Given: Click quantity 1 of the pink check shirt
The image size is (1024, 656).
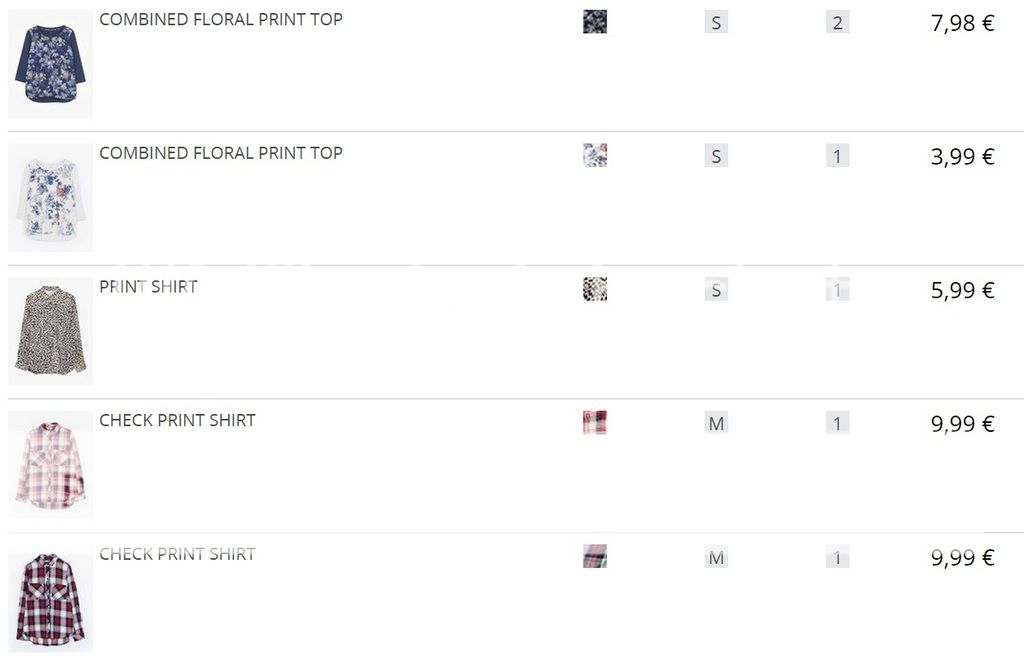Looking at the screenshot, I should pos(838,424).
